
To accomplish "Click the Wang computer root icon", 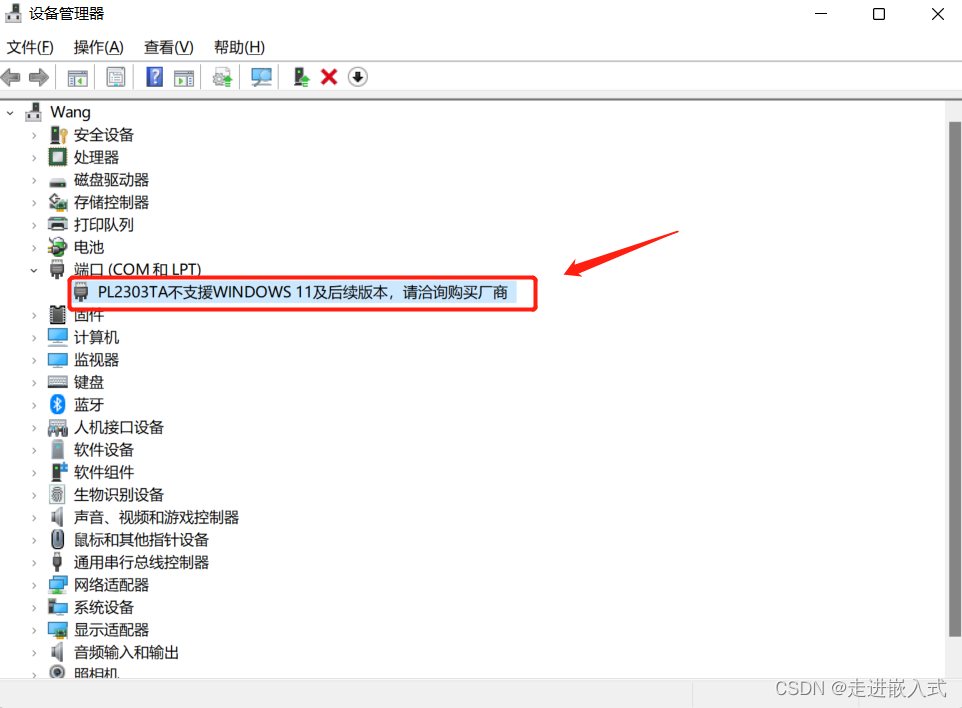I will (x=33, y=112).
